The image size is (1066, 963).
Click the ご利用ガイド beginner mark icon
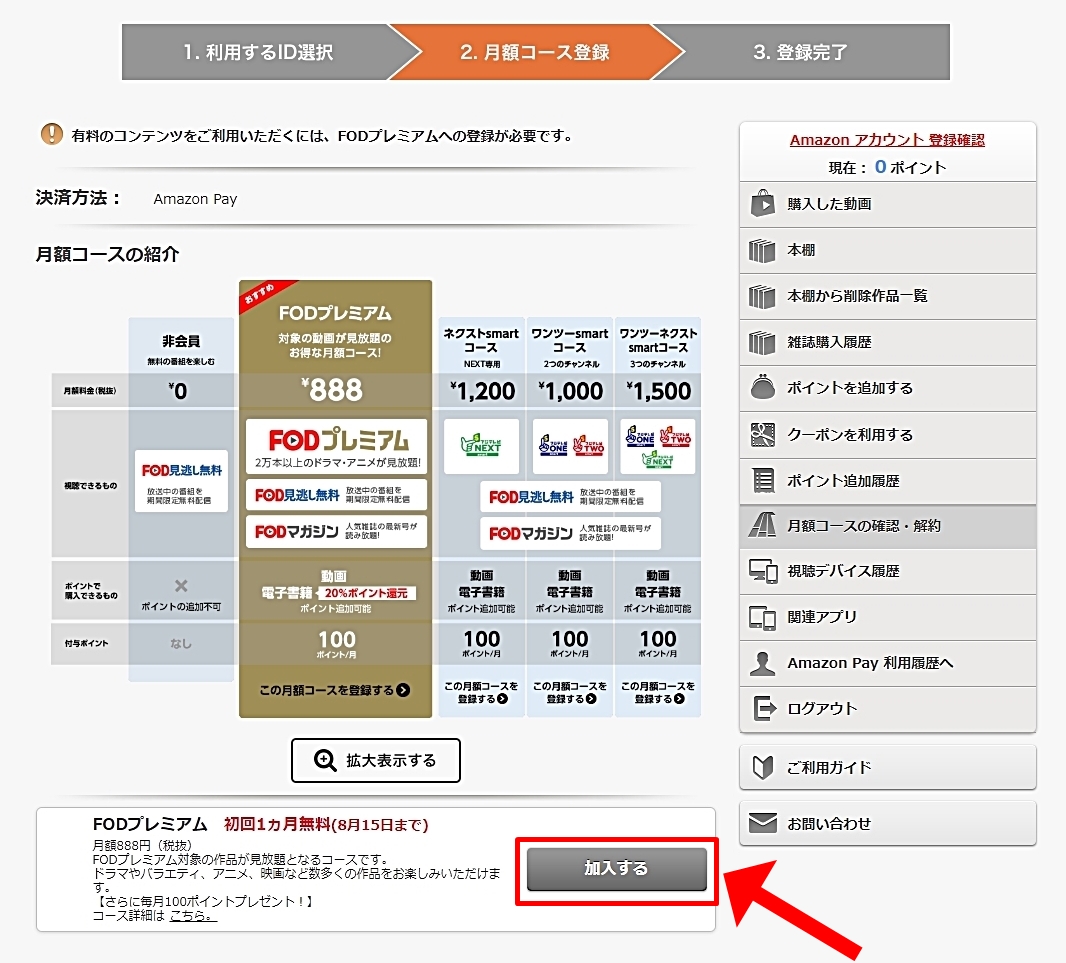coord(763,767)
